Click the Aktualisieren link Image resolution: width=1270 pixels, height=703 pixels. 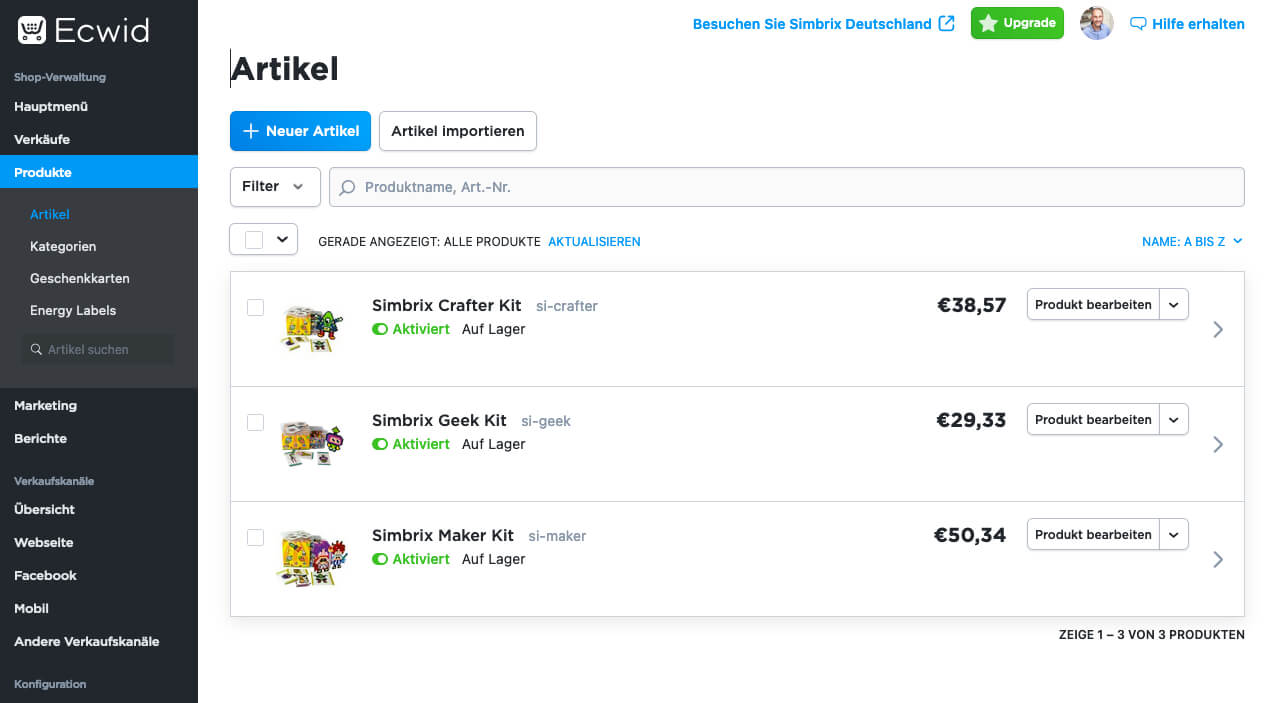click(x=594, y=242)
